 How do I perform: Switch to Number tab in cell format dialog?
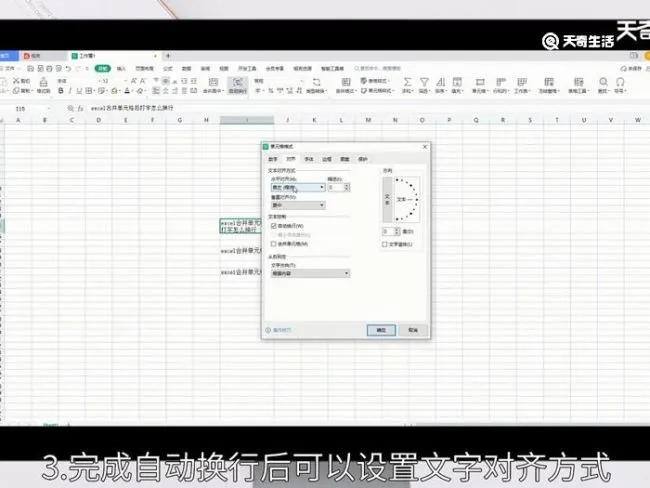pyautogui.click(x=273, y=159)
